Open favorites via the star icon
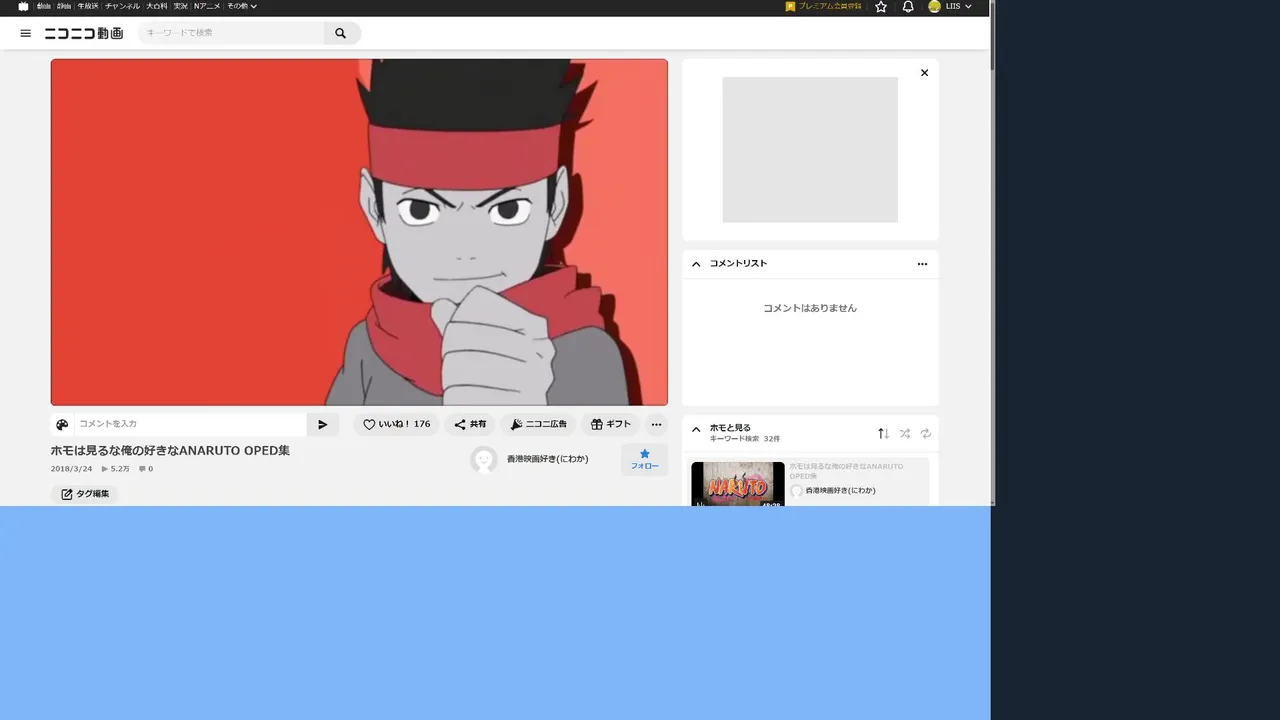The image size is (1280, 720). 881,6
